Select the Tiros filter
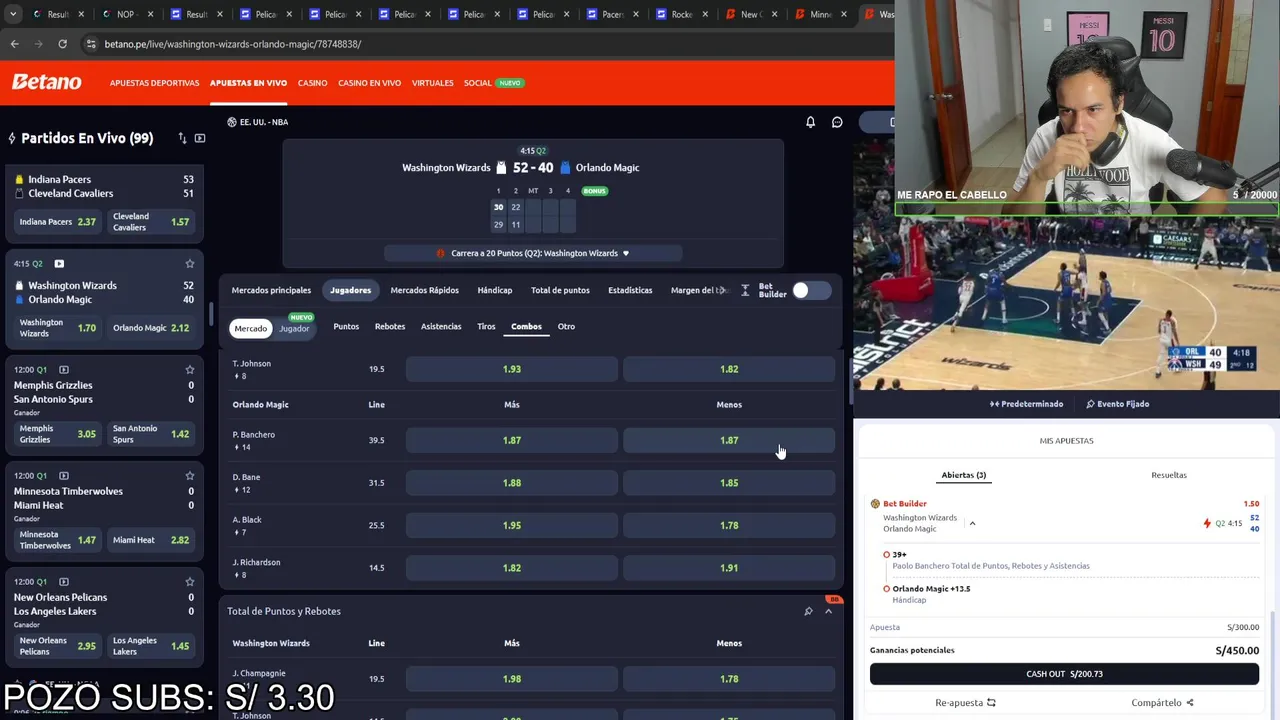Viewport: 1280px width, 720px height. (x=486, y=326)
